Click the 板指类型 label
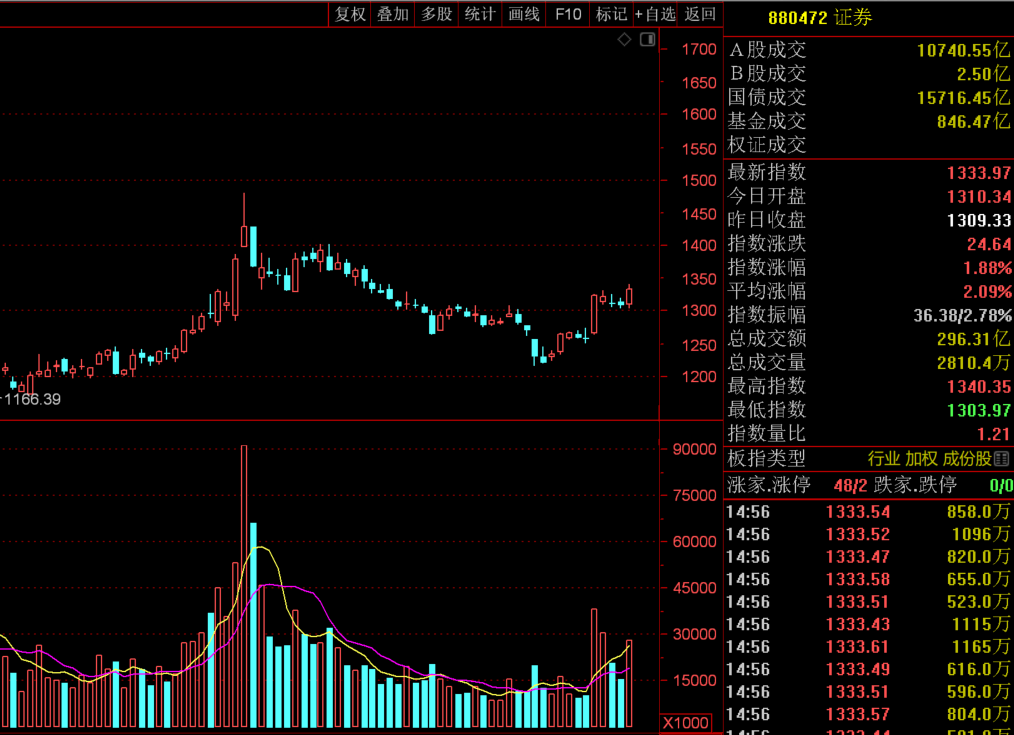Screen dimensions: 1014x735 pos(766,459)
